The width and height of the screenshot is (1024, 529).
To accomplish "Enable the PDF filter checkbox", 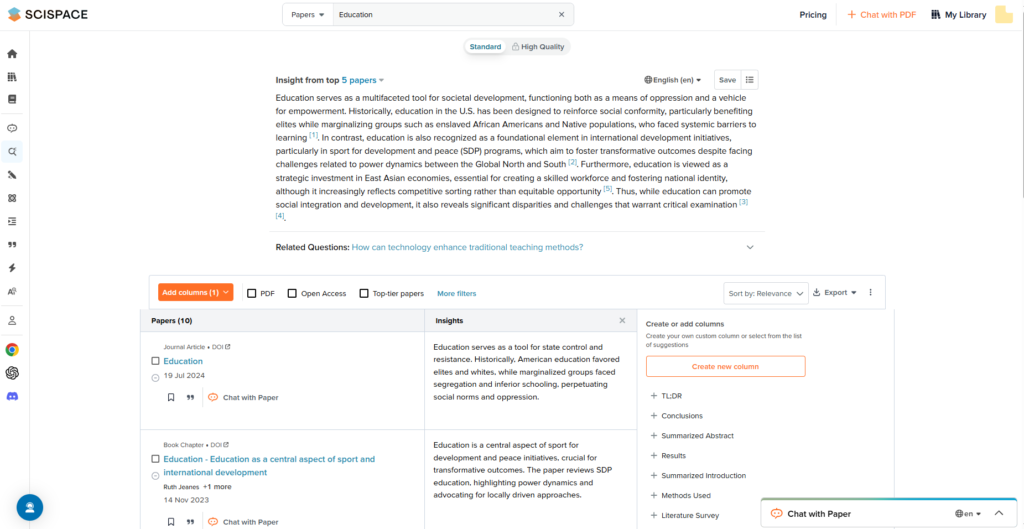I will pyautogui.click(x=252, y=293).
